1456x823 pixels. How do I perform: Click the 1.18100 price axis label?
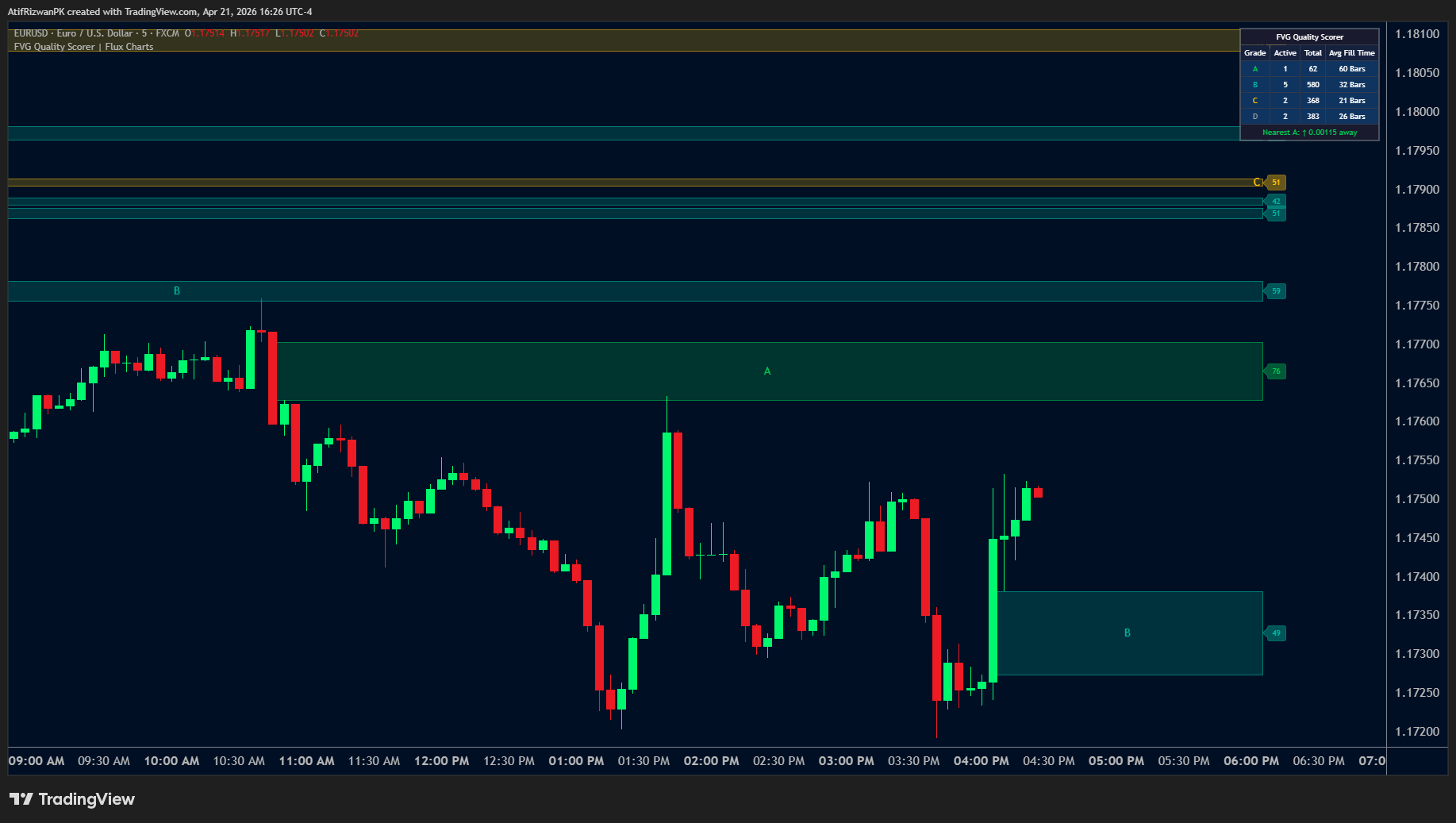(1417, 34)
